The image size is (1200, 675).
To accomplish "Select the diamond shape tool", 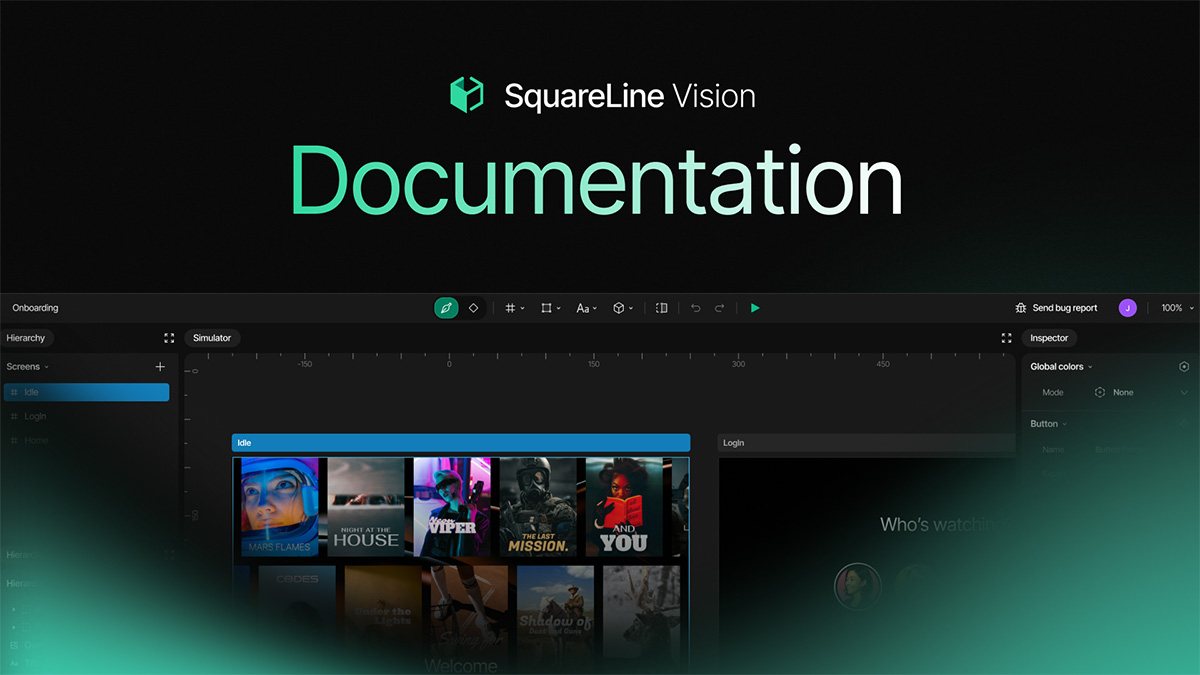I will point(472,308).
